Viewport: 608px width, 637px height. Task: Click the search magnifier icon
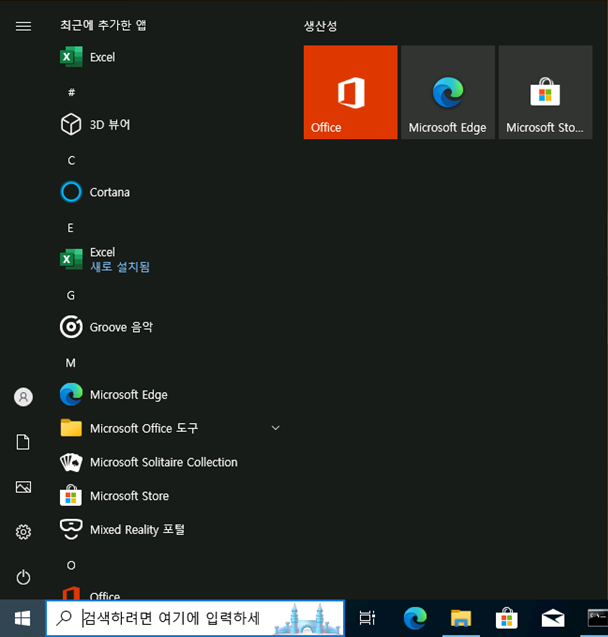pos(64,618)
